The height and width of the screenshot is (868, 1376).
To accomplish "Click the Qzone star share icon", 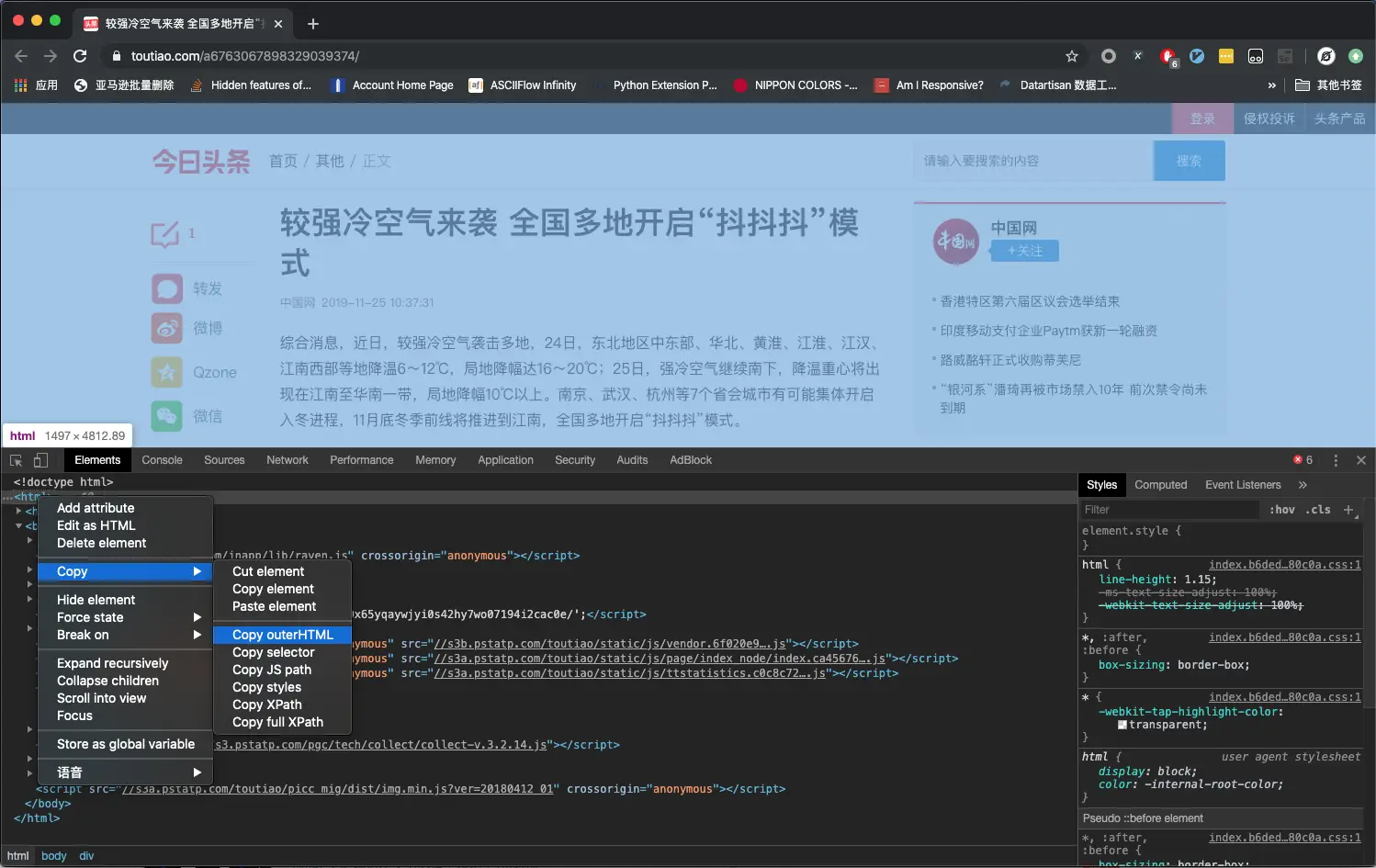I will [167, 372].
